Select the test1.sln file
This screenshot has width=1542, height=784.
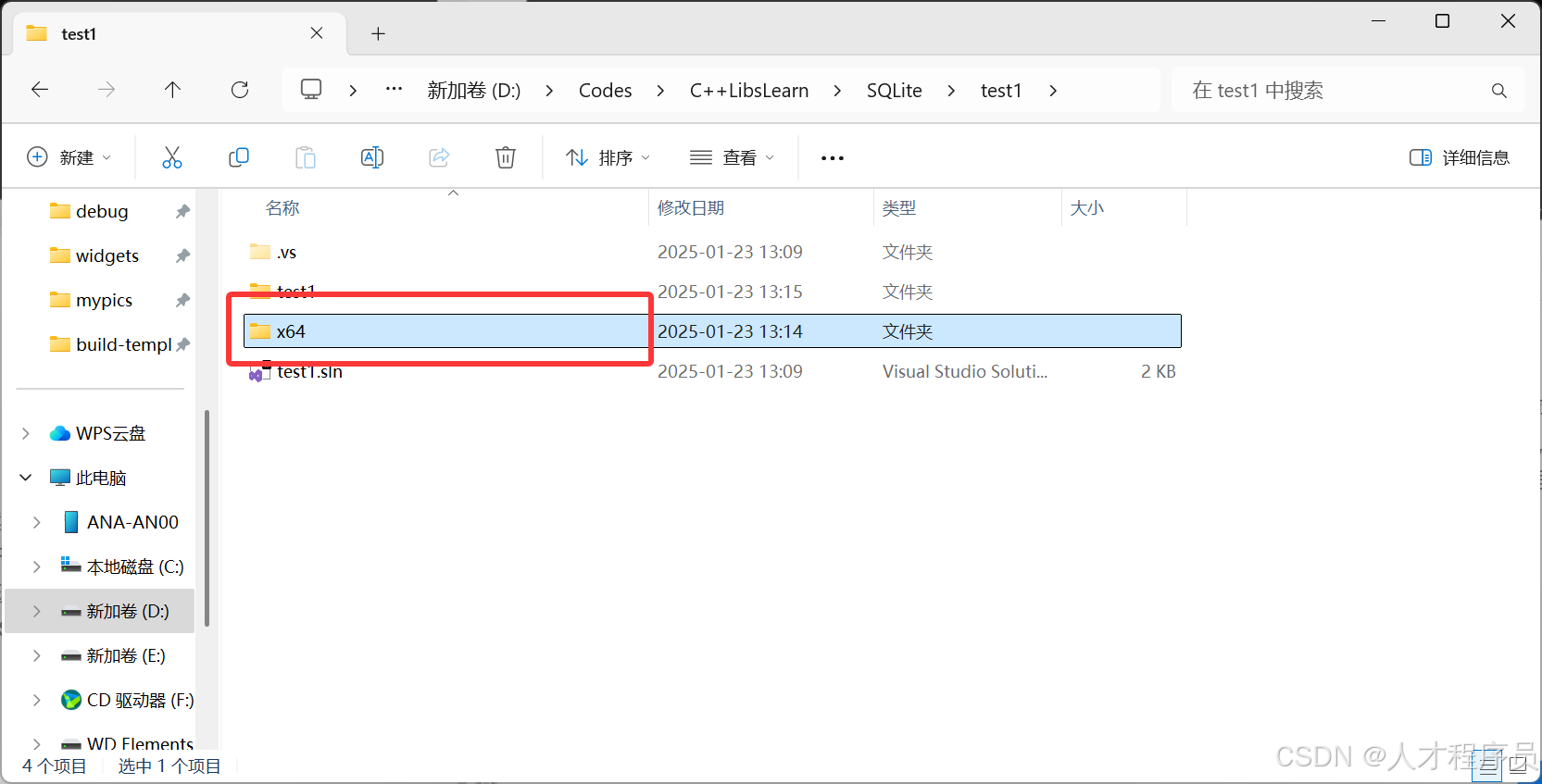pyautogui.click(x=712, y=371)
